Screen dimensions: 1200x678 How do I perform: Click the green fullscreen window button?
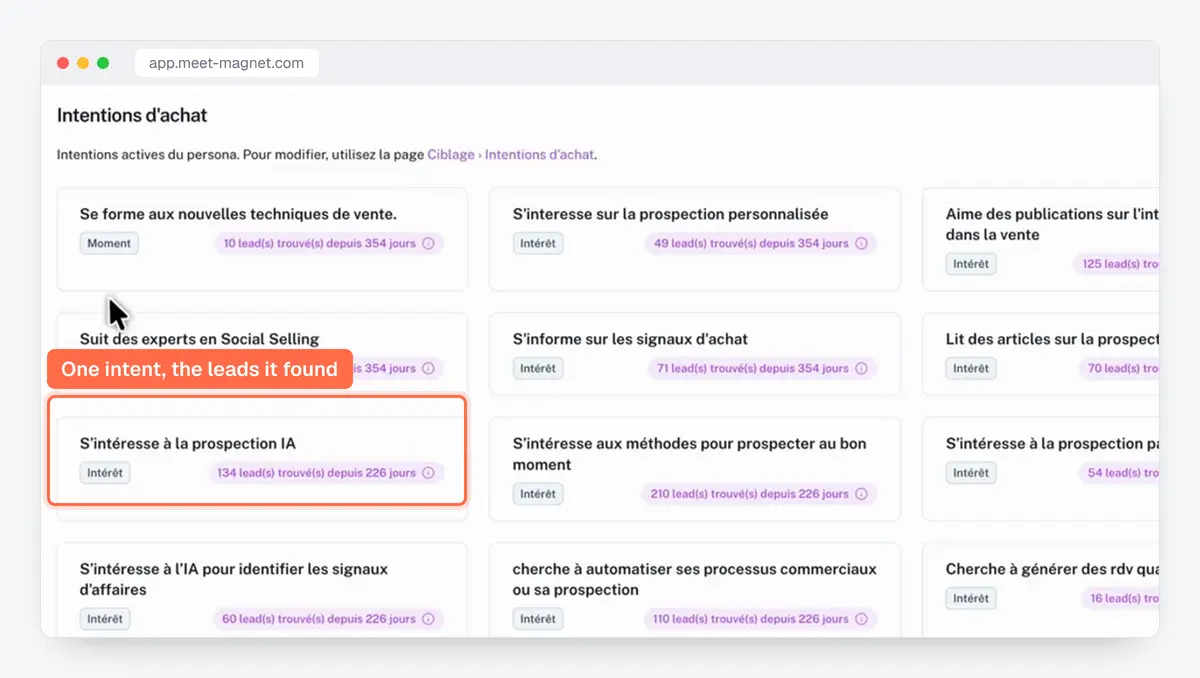point(103,63)
